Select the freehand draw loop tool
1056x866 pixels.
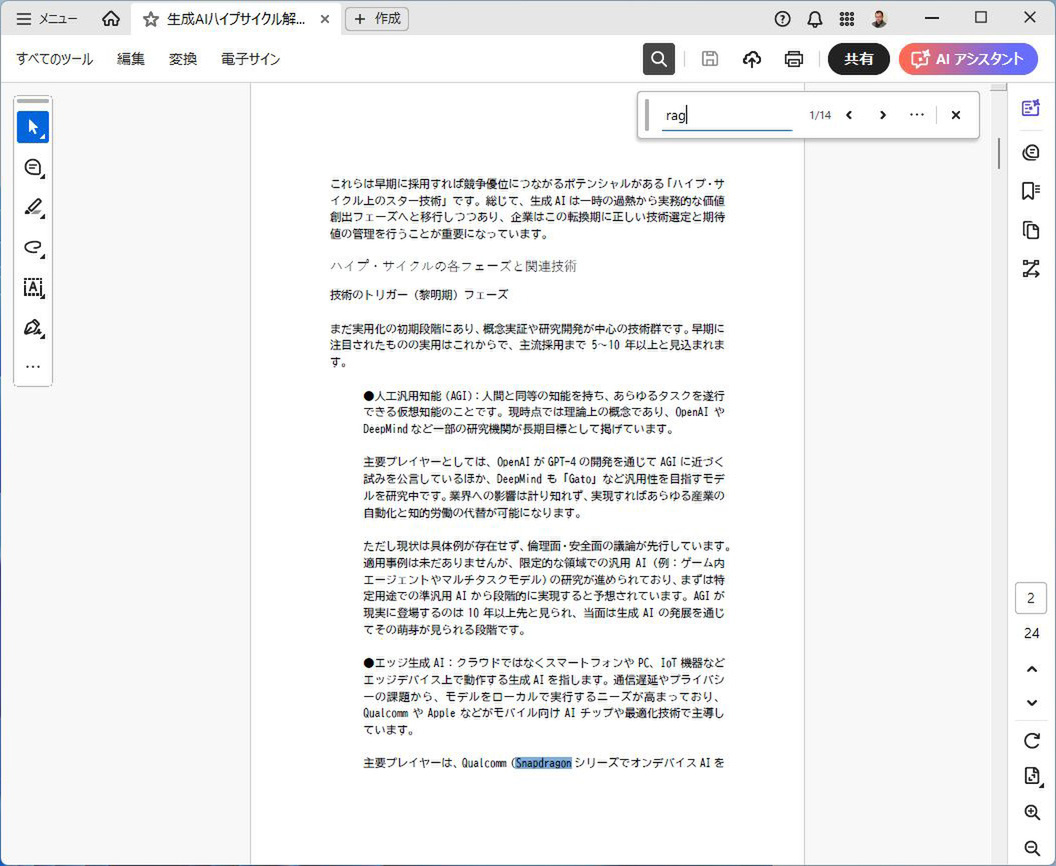click(x=33, y=247)
